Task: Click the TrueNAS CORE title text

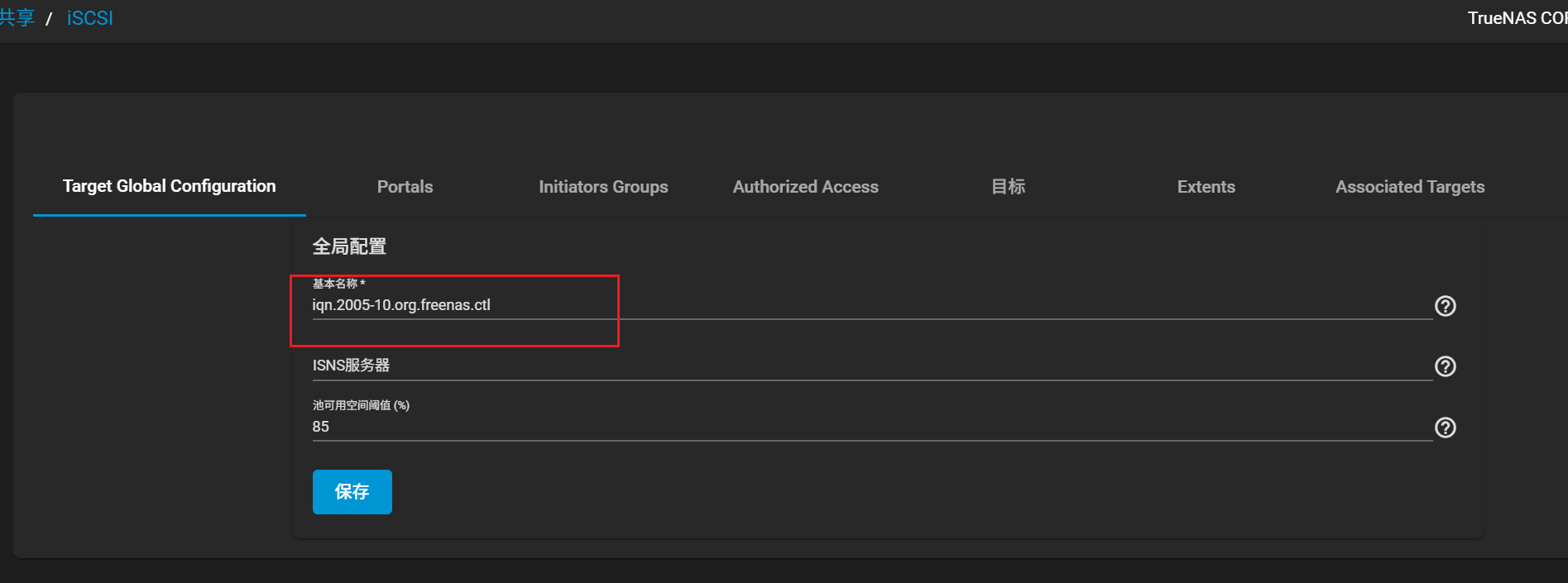Action: (x=1516, y=18)
